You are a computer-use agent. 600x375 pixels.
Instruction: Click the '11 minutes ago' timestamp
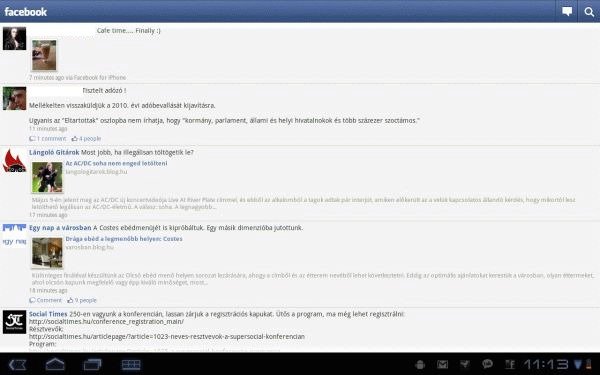click(x=48, y=129)
